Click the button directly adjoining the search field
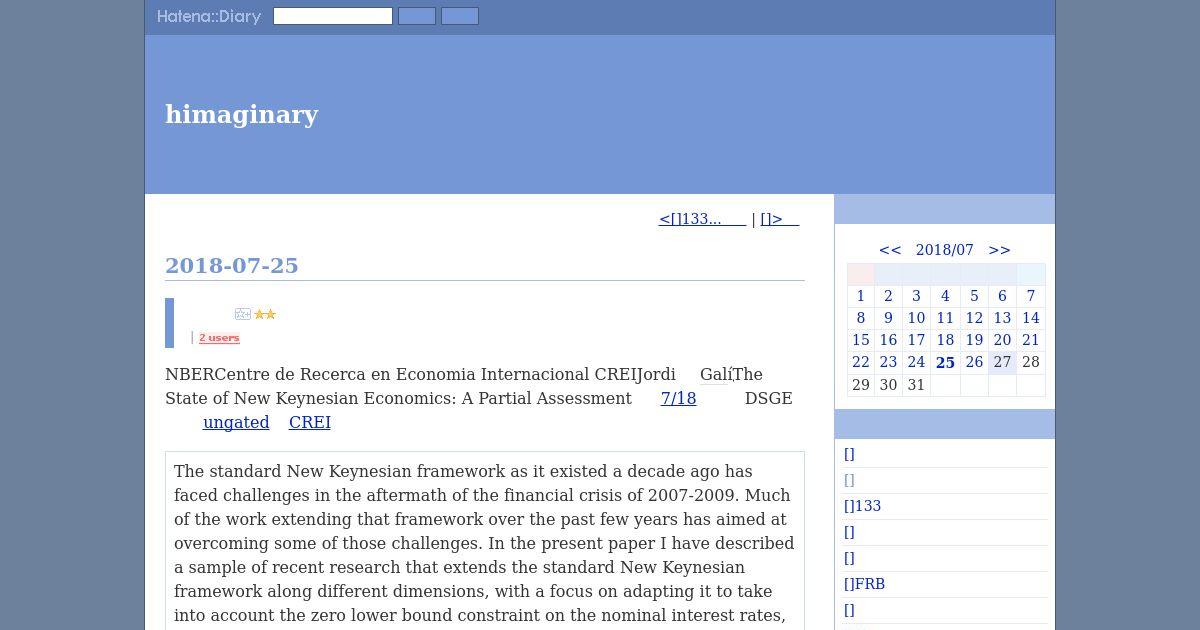 coord(417,16)
